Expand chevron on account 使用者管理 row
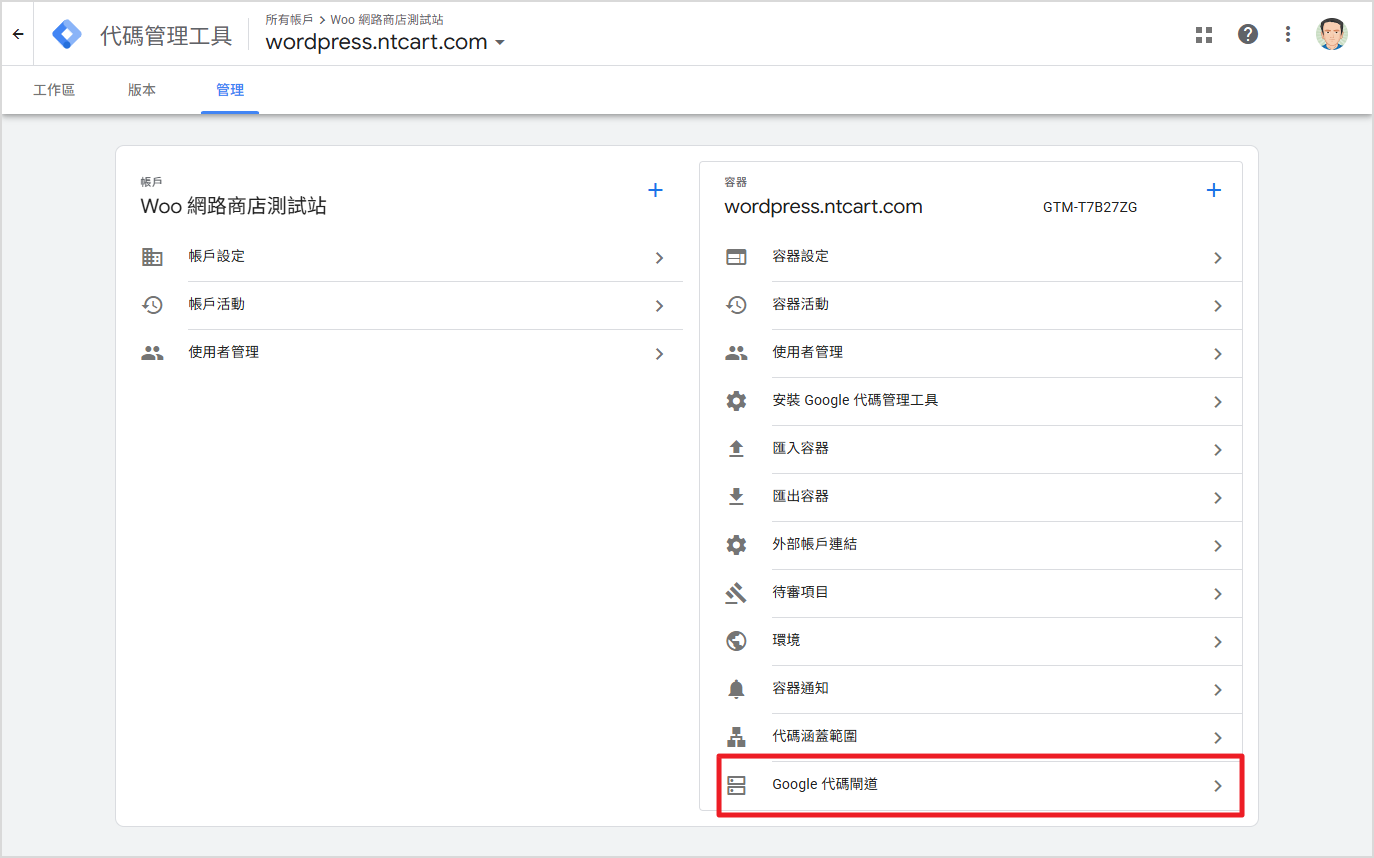 [660, 354]
